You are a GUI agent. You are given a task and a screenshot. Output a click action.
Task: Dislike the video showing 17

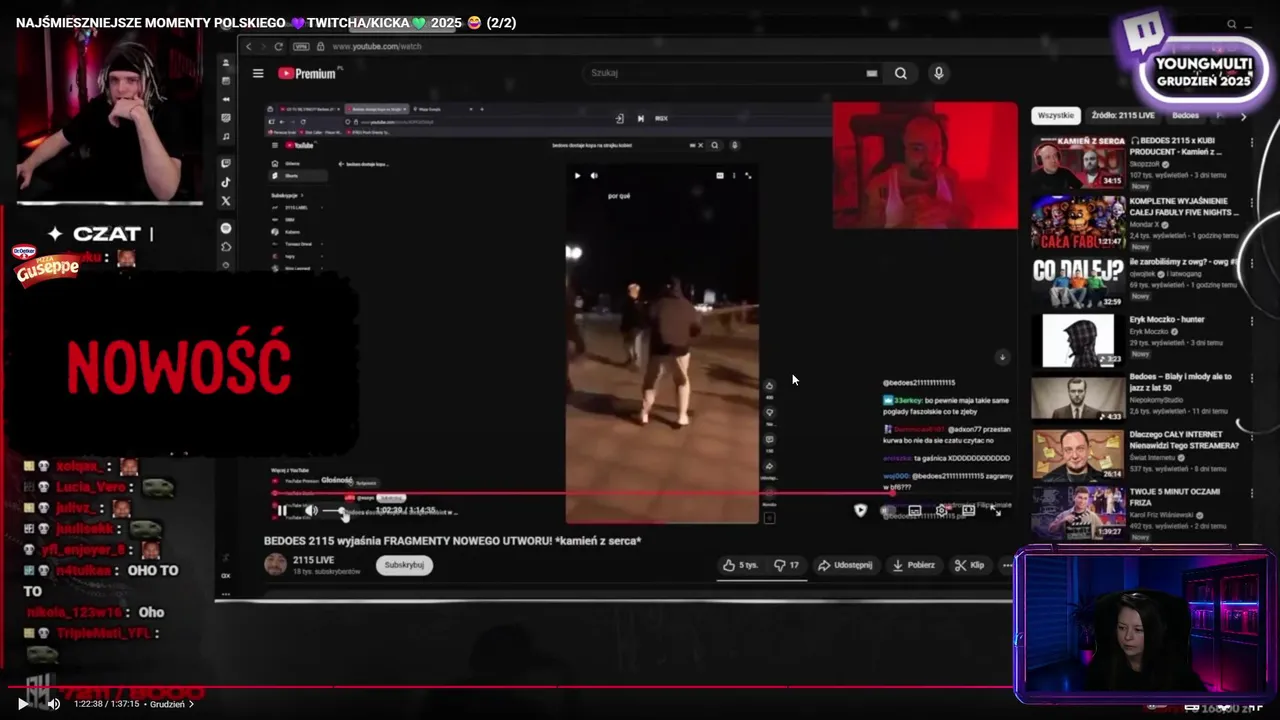786,565
